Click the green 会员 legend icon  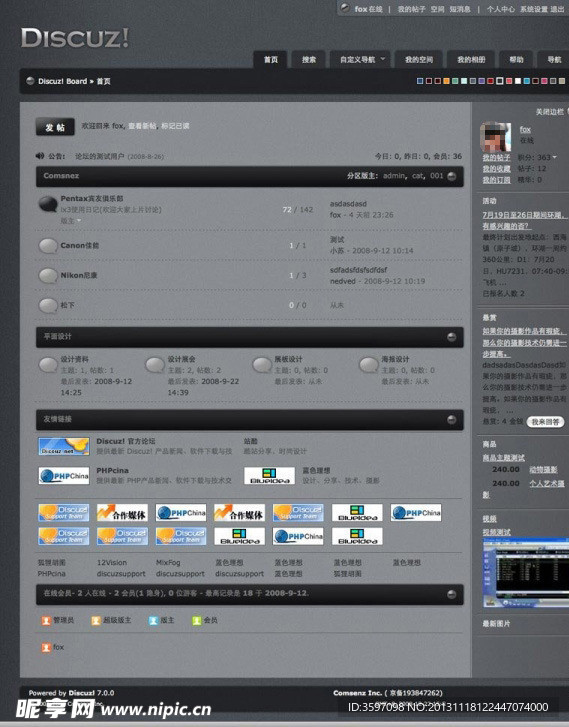pyautogui.click(x=197, y=620)
